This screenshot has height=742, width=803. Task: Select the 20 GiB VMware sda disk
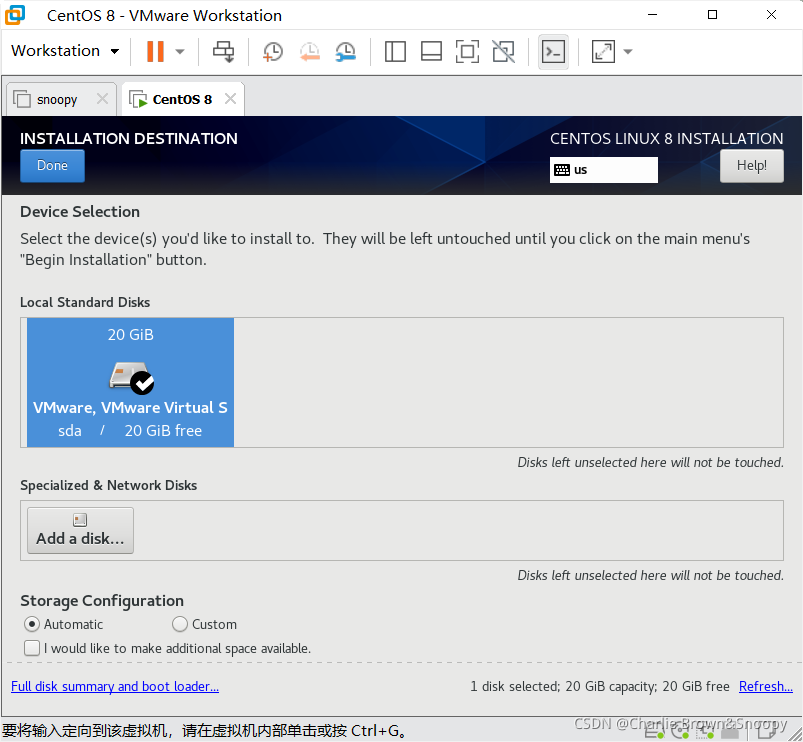pyautogui.click(x=130, y=382)
